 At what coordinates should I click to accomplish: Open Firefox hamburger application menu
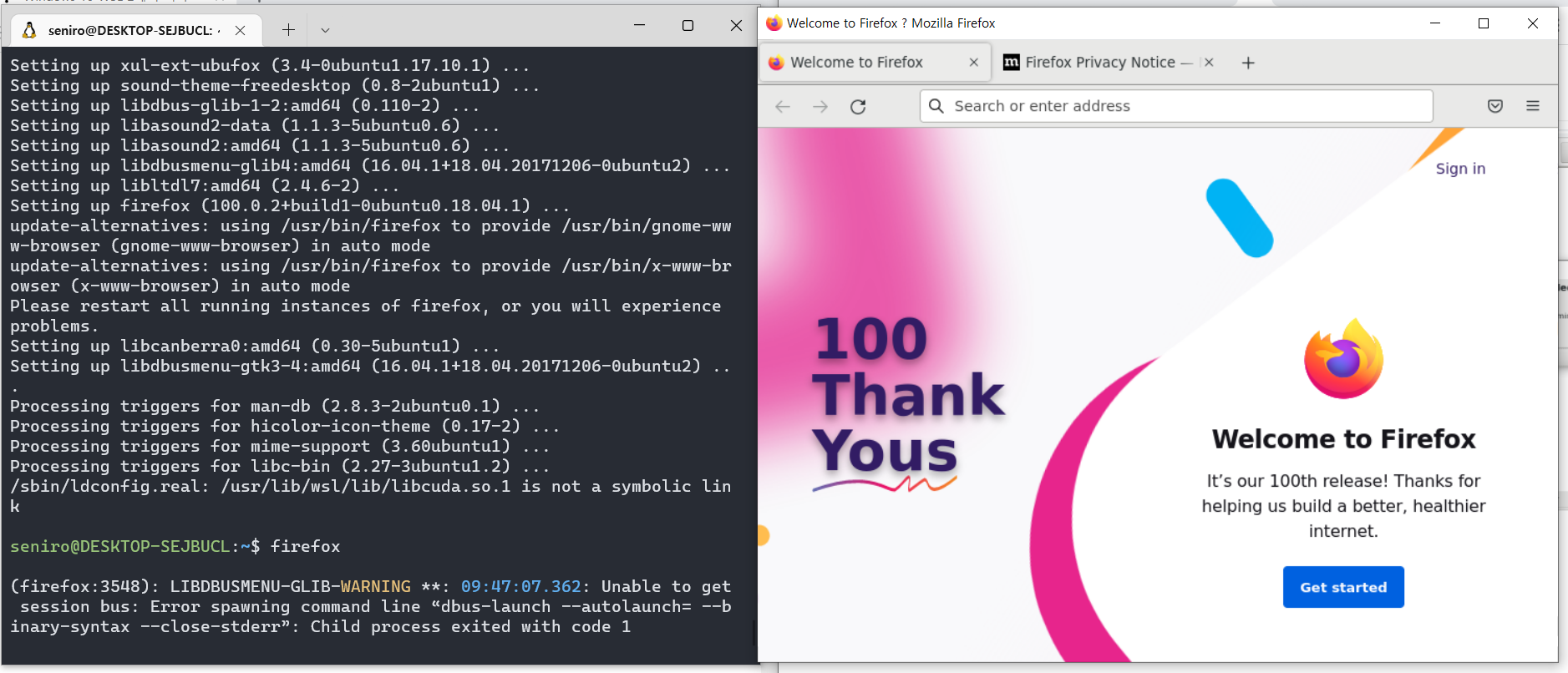1533,106
